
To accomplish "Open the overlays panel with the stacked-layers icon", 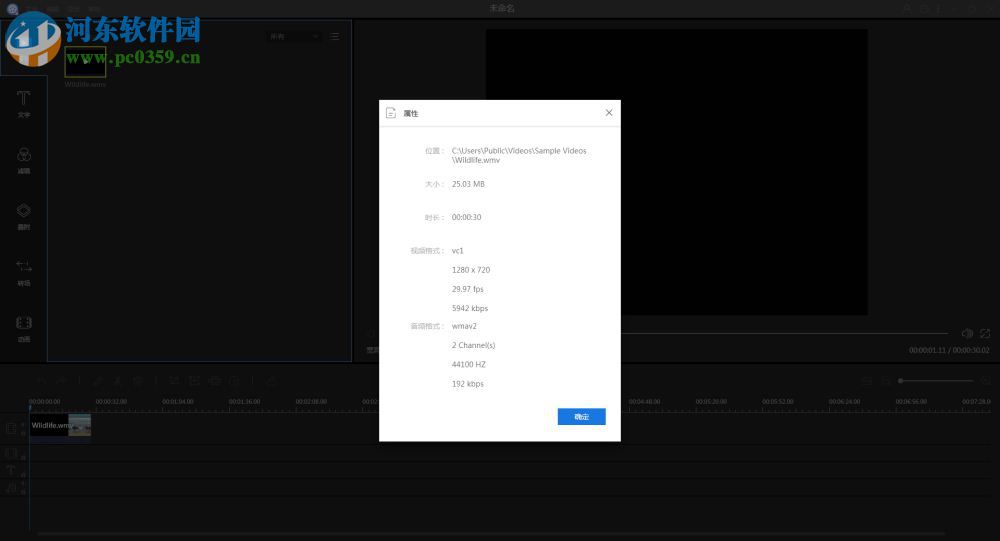I will click(24, 216).
